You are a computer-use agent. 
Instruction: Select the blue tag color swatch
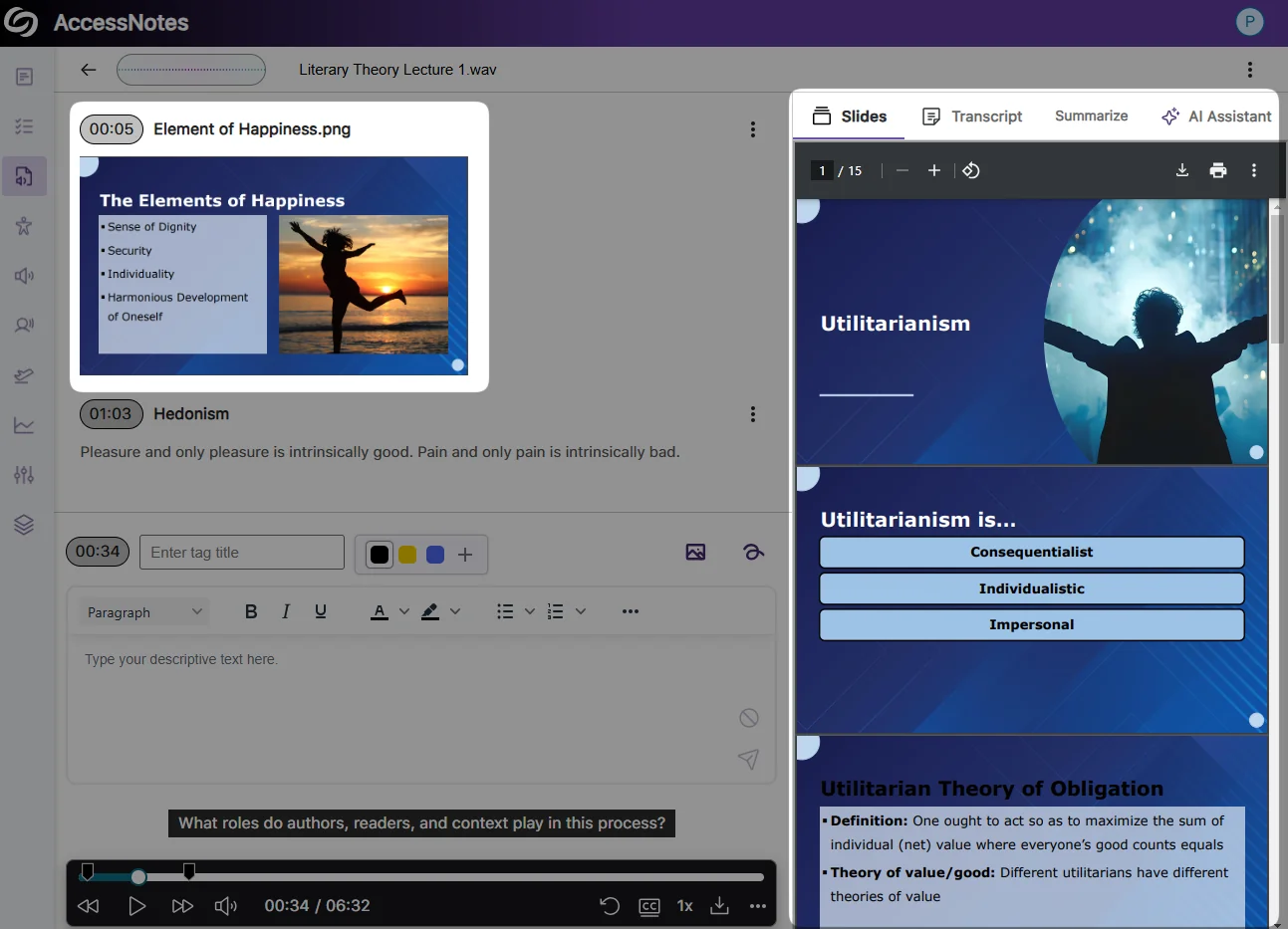click(x=435, y=555)
